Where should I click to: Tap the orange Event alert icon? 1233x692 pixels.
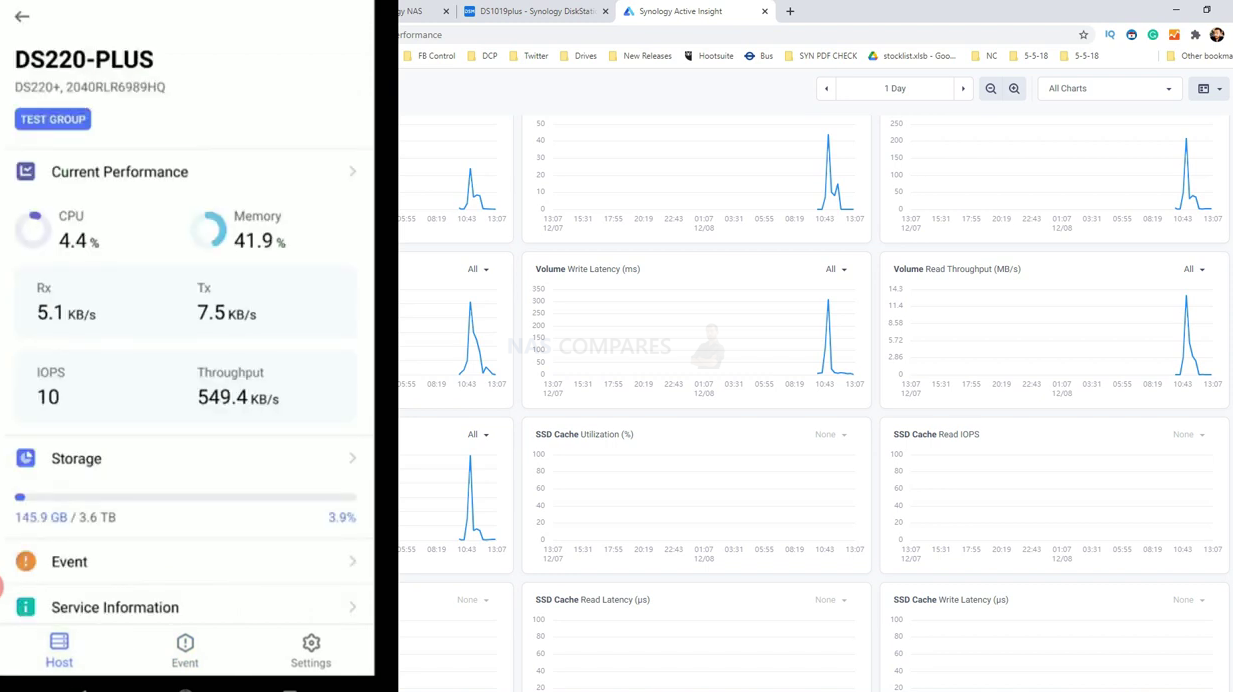[x=26, y=561]
